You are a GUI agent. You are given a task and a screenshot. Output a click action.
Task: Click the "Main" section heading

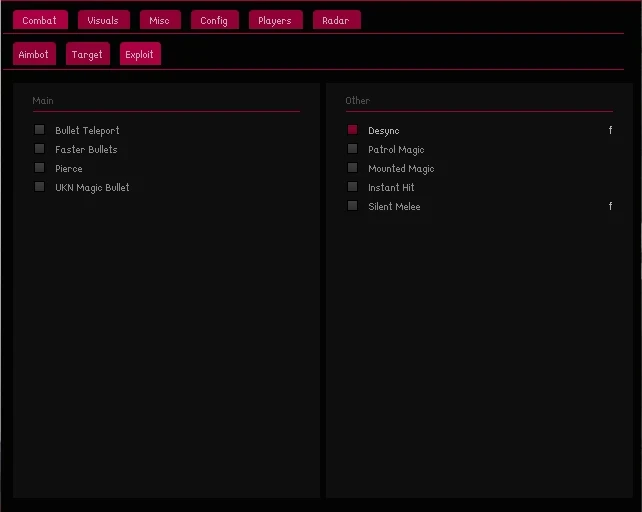[x=43, y=100]
